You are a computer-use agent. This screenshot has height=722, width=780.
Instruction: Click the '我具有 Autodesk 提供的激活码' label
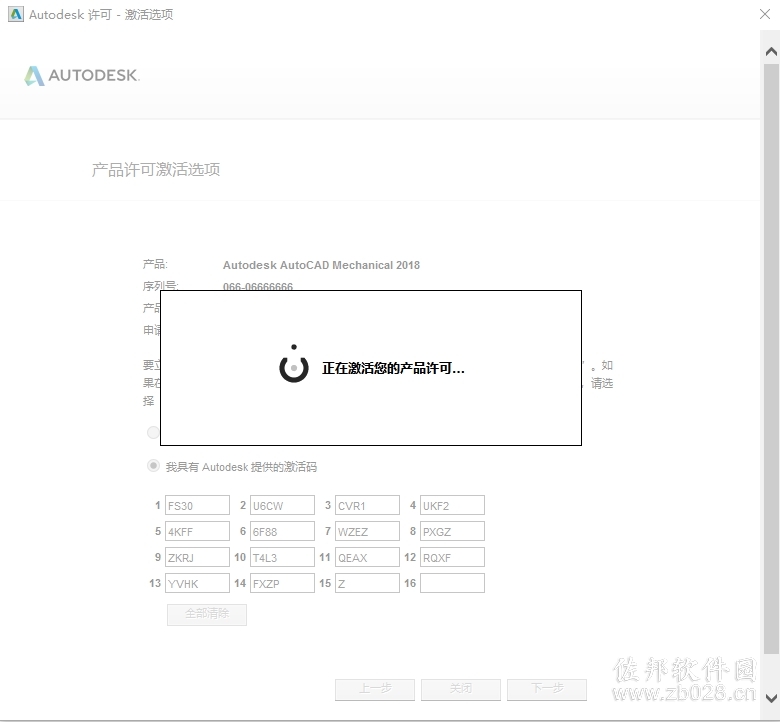click(x=241, y=467)
